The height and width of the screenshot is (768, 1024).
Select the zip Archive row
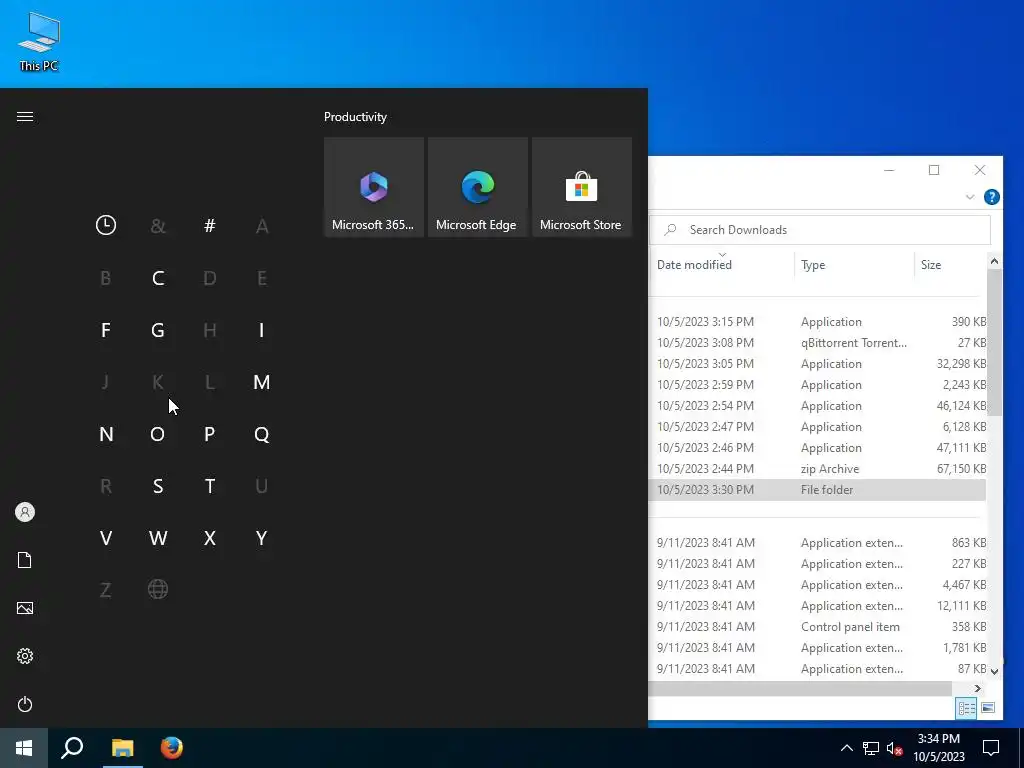coord(818,469)
